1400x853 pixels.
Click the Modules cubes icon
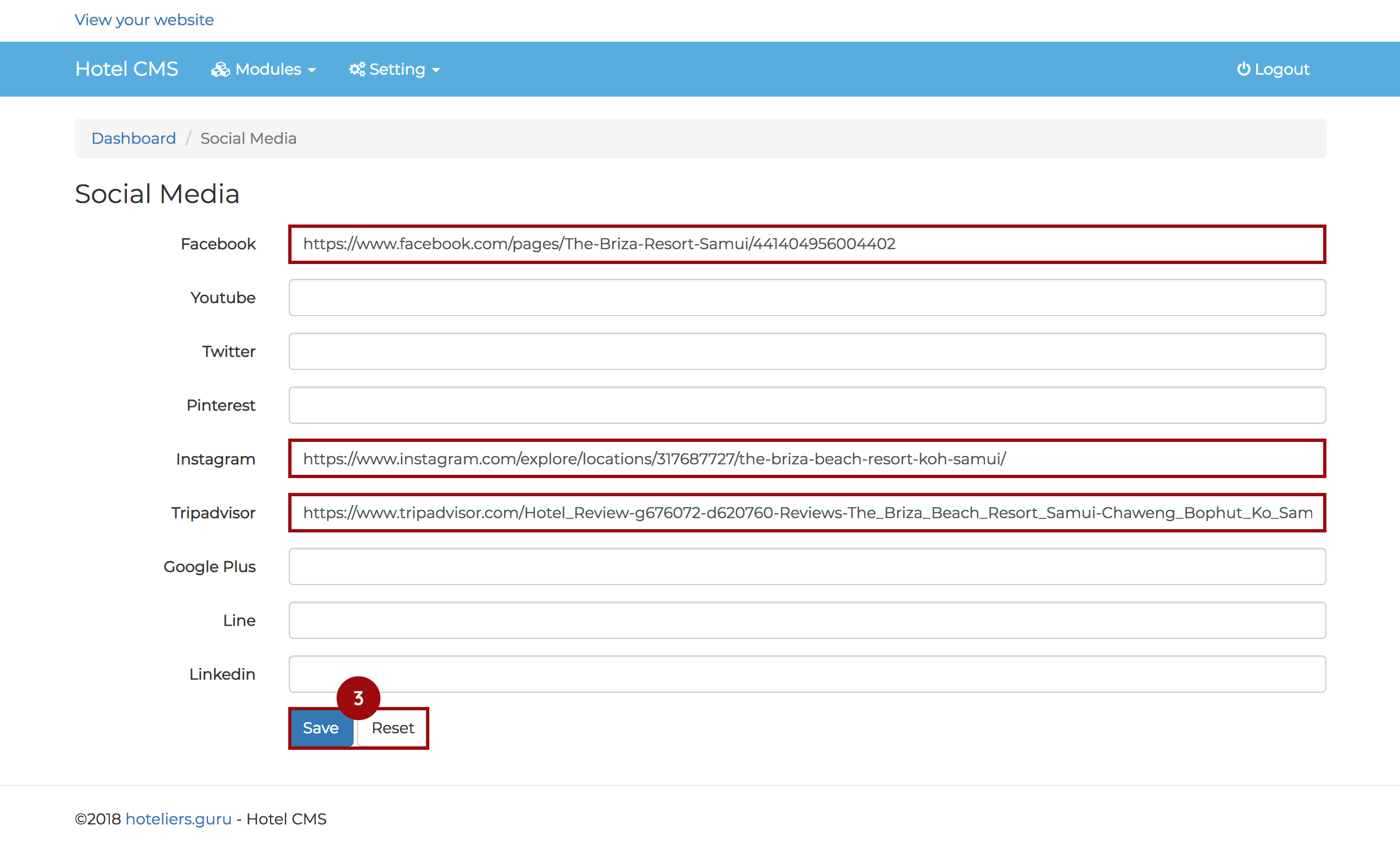click(221, 69)
